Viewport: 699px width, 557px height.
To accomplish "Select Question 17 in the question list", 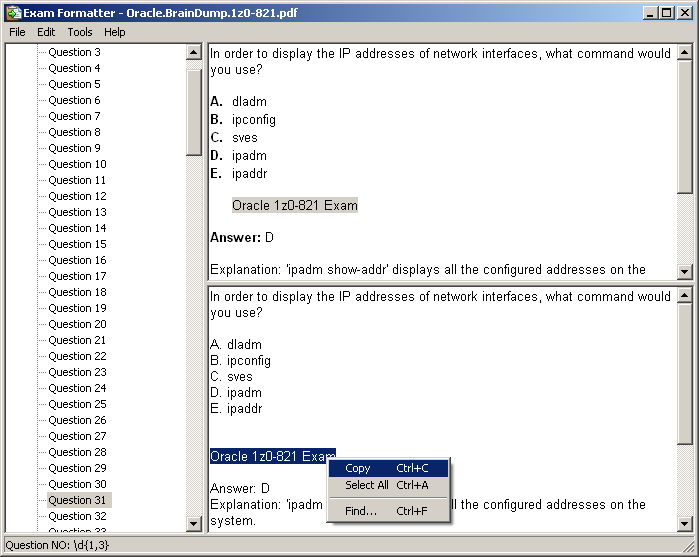I will pyautogui.click(x=77, y=276).
